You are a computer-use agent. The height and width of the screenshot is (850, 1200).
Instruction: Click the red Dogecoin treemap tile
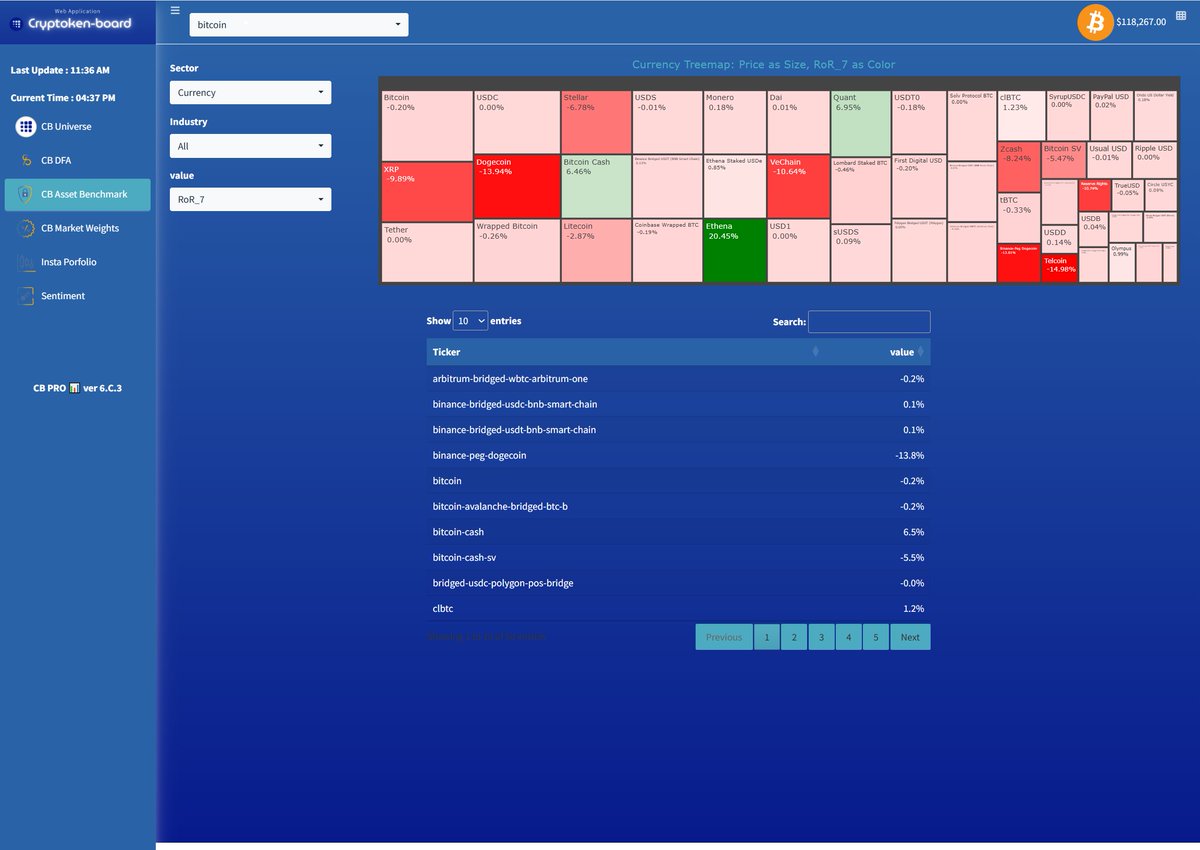pos(517,186)
